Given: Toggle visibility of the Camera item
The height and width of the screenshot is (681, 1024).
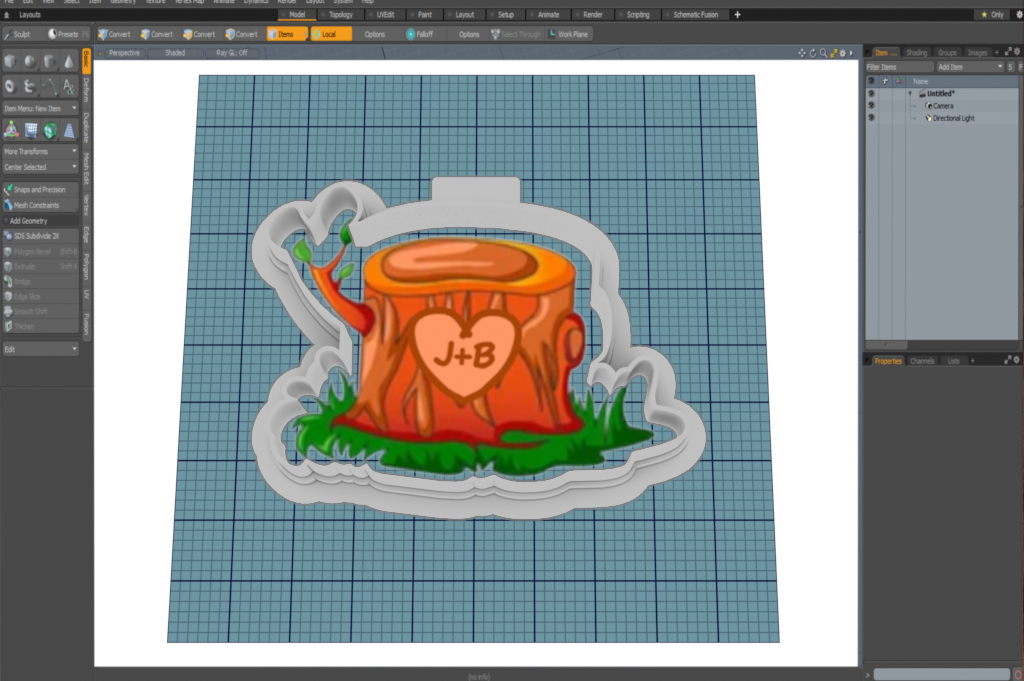Looking at the screenshot, I should click(871, 105).
